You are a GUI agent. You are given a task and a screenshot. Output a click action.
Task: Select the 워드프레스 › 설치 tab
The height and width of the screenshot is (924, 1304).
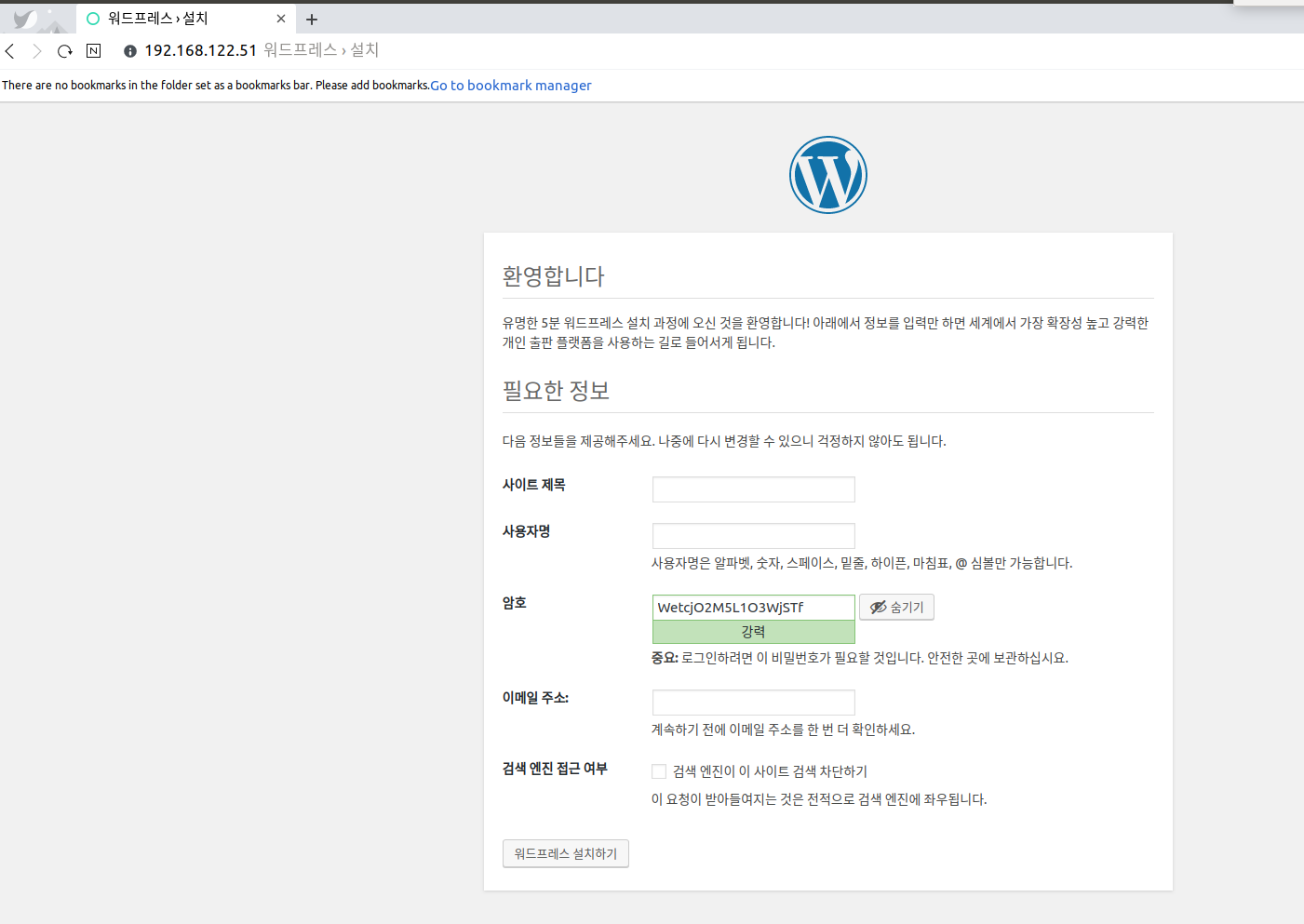(x=186, y=19)
